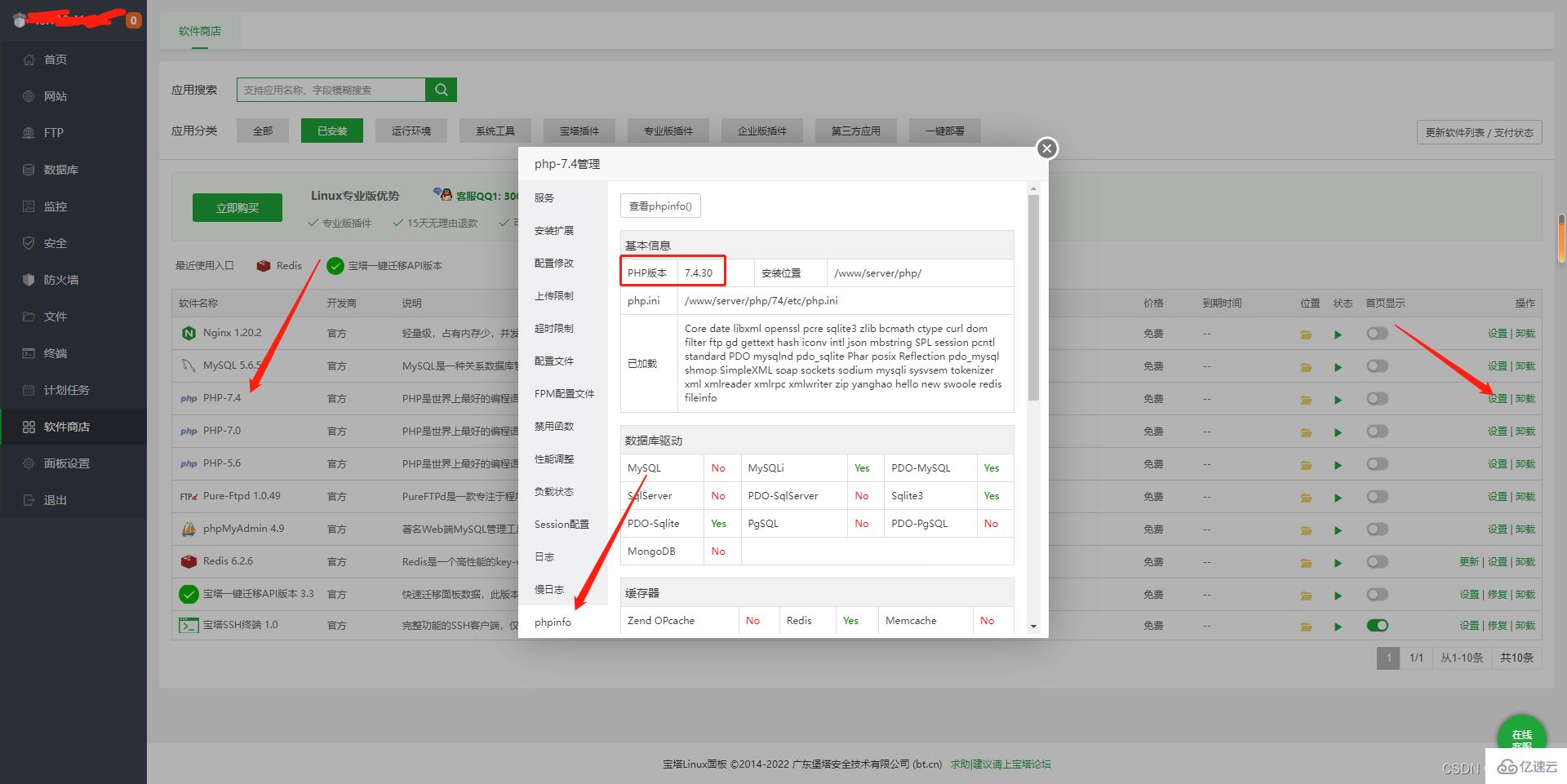Open FTP in the sidebar
The height and width of the screenshot is (784, 1567).
click(x=54, y=133)
